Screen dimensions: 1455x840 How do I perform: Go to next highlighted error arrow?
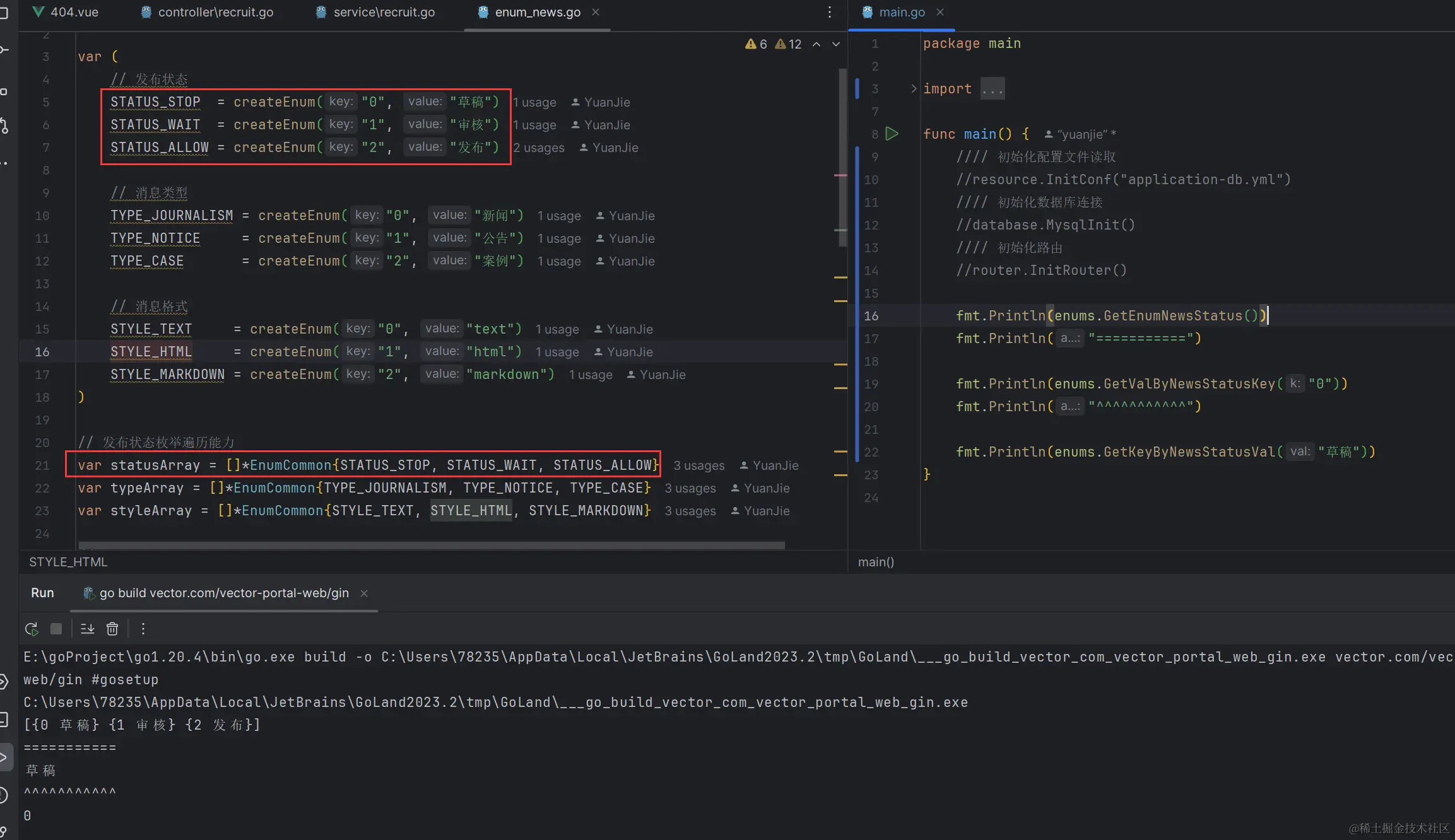point(836,44)
